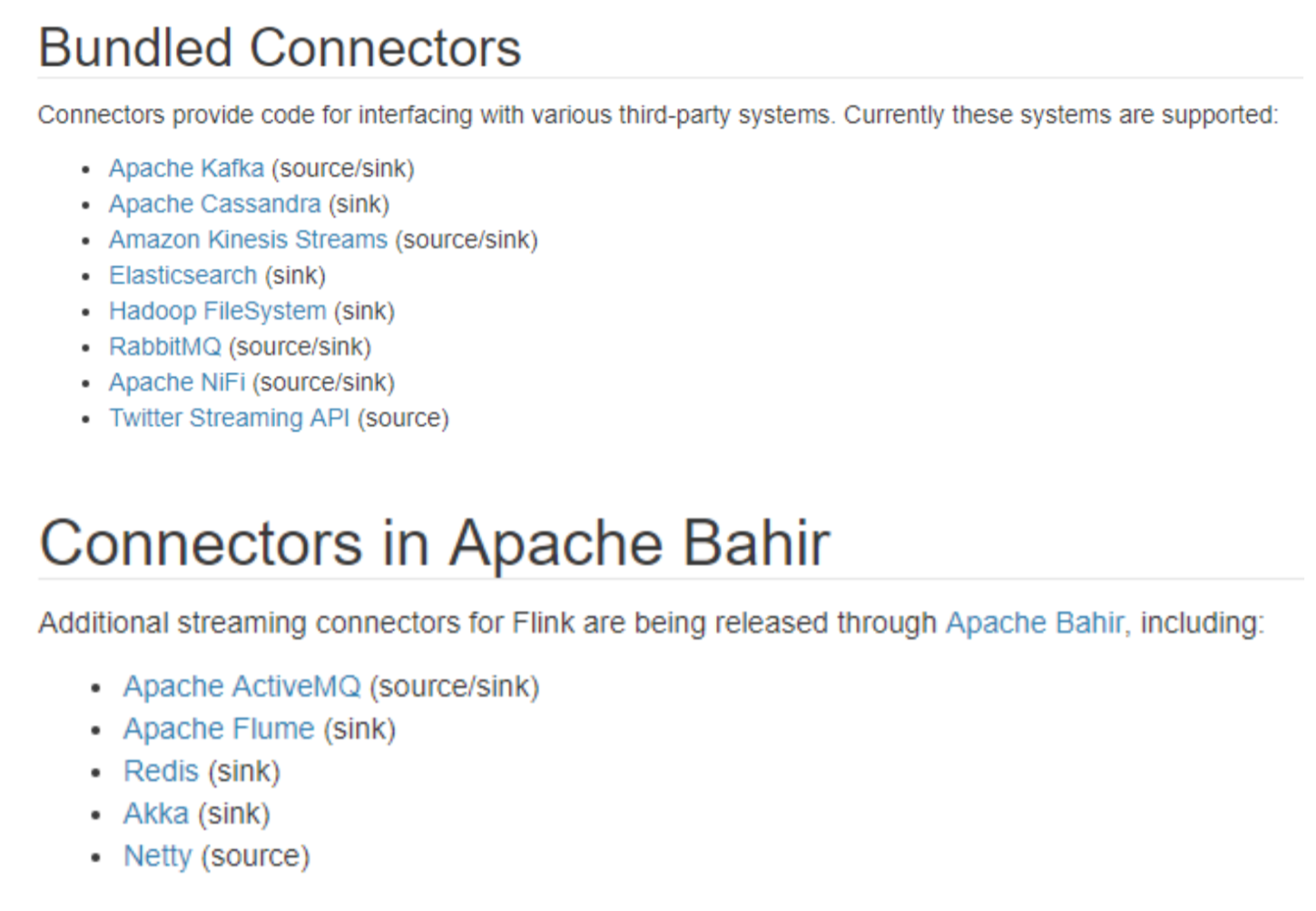Open the Apache Kafka connector link

(x=186, y=169)
